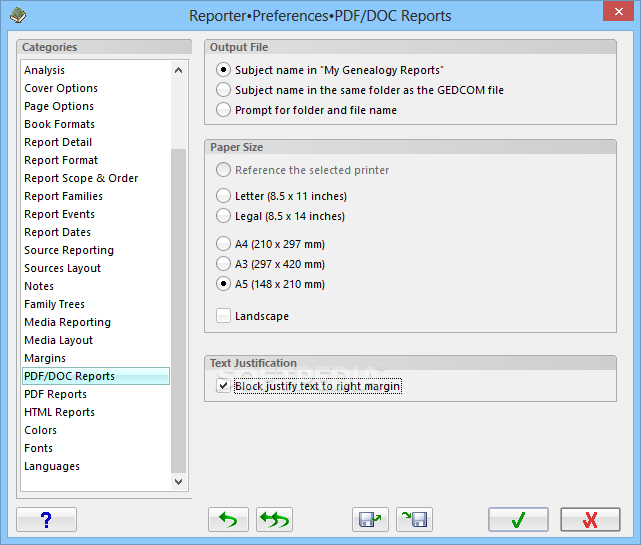The width and height of the screenshot is (641, 545).
Task: Select the Notes category
Action: 96,286
